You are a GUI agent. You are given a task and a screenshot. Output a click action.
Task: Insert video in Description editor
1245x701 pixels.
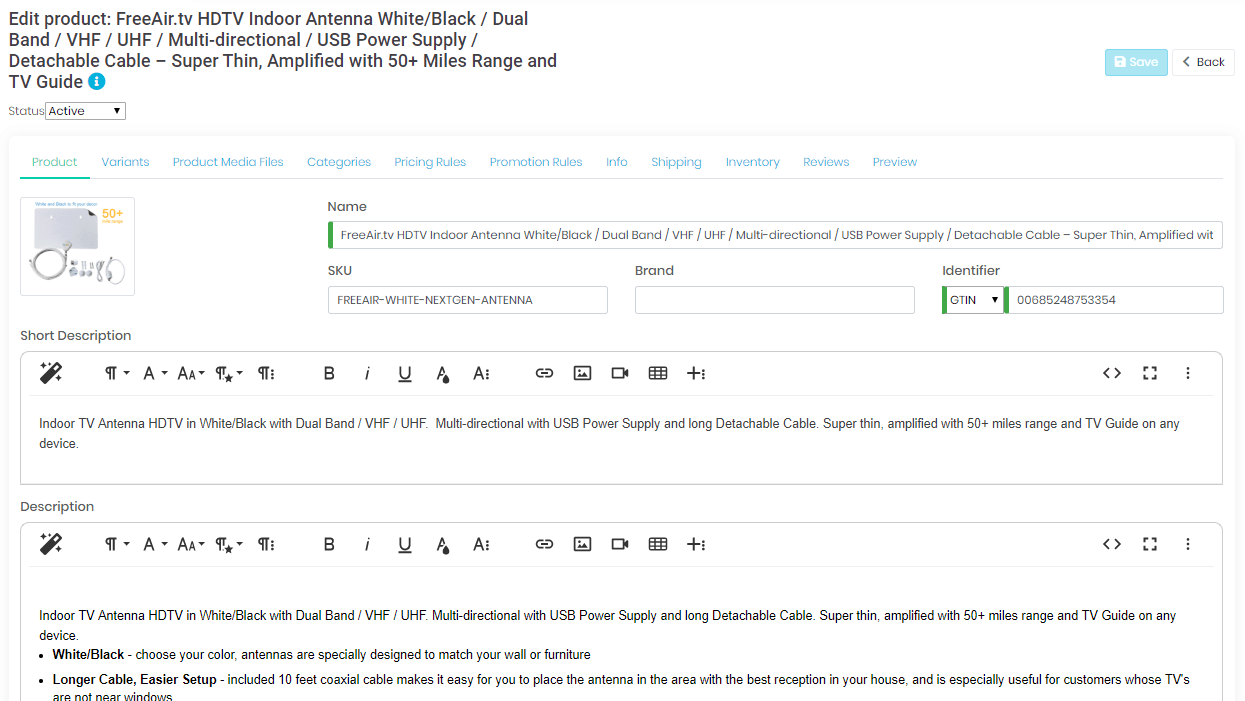(620, 544)
